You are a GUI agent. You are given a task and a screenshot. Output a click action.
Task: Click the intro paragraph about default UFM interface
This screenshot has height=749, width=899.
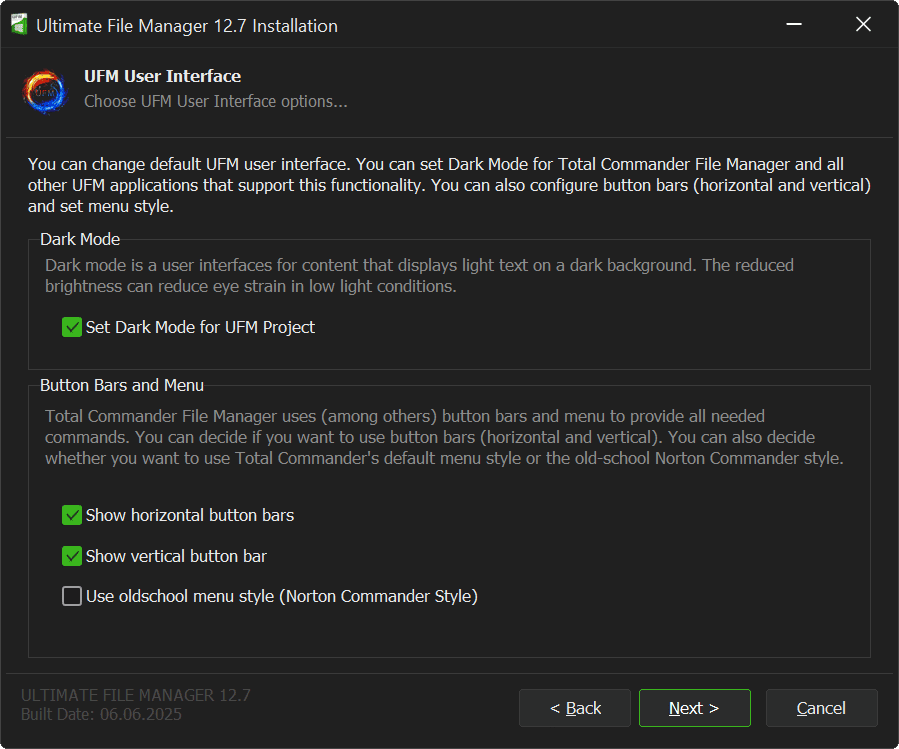point(449,185)
